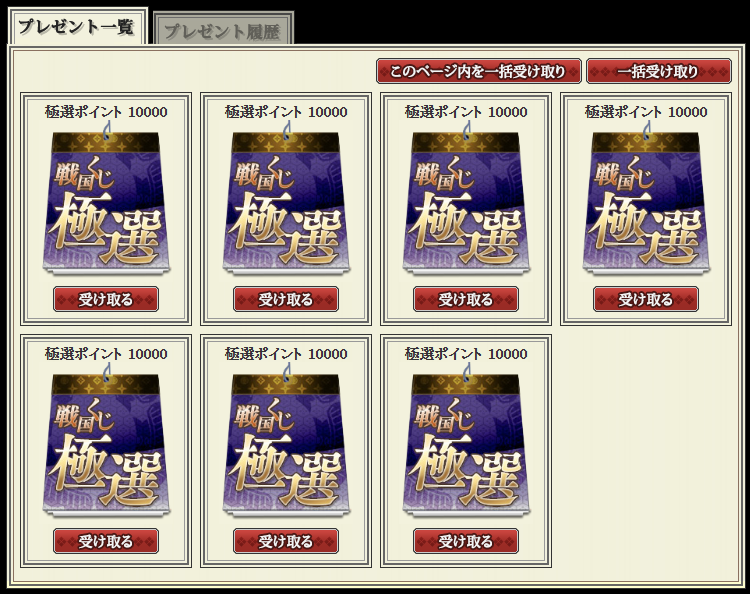Screen dimensions: 750x594
Task: Select first row, fourth 極選 ticket image
Action: pyautogui.click(x=646, y=198)
